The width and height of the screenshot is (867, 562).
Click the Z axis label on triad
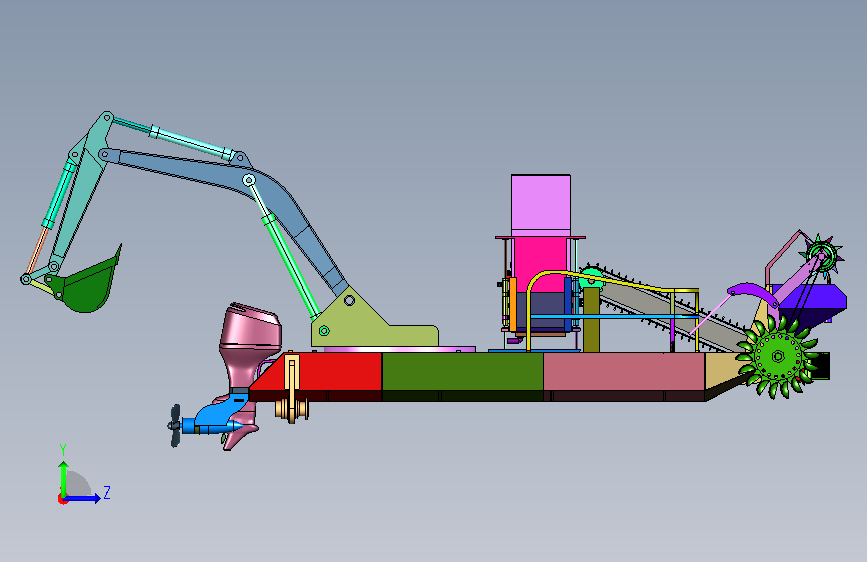point(107,492)
